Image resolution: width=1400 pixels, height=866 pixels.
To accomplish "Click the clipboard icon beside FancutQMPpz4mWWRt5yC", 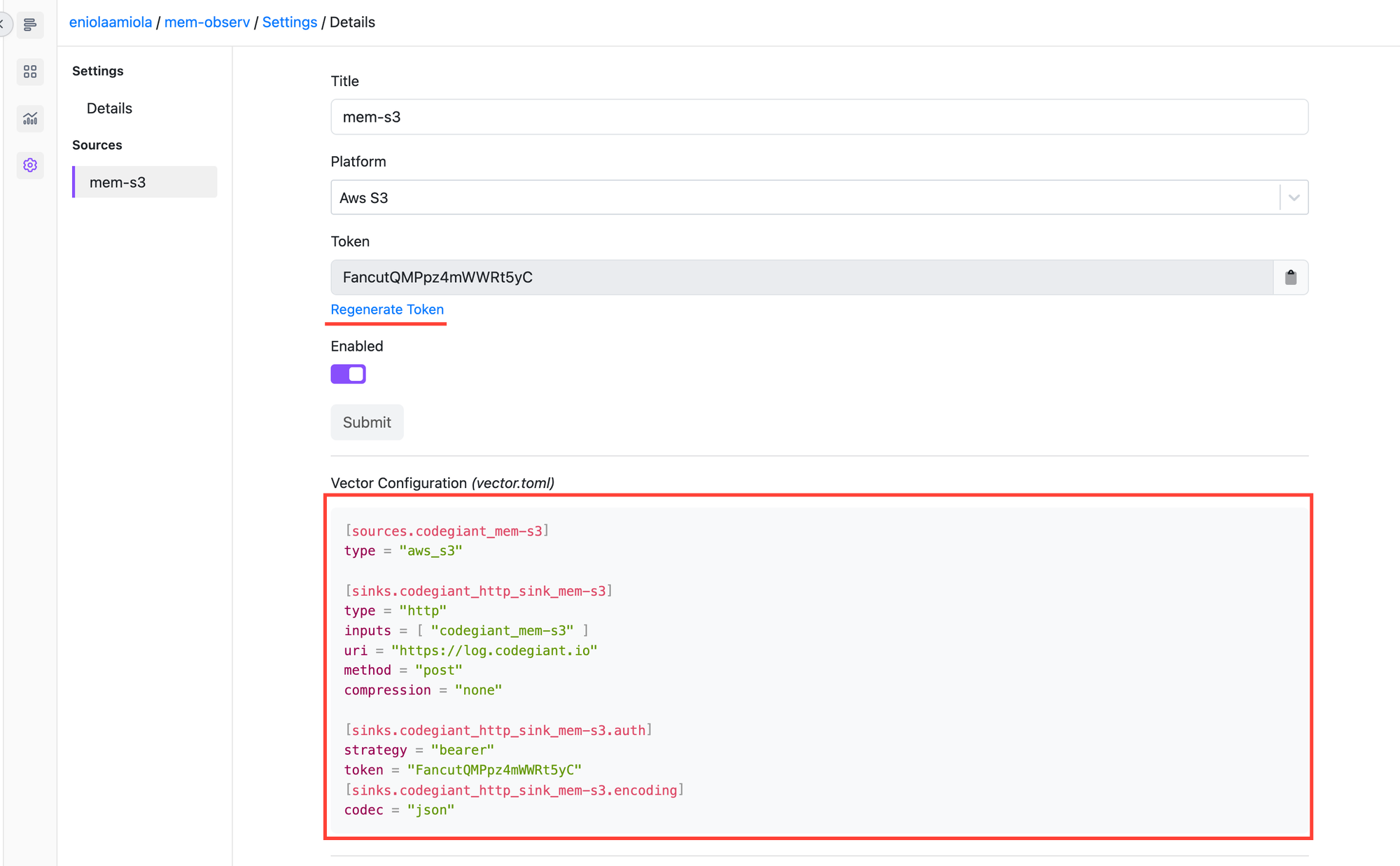I will coord(1290,277).
